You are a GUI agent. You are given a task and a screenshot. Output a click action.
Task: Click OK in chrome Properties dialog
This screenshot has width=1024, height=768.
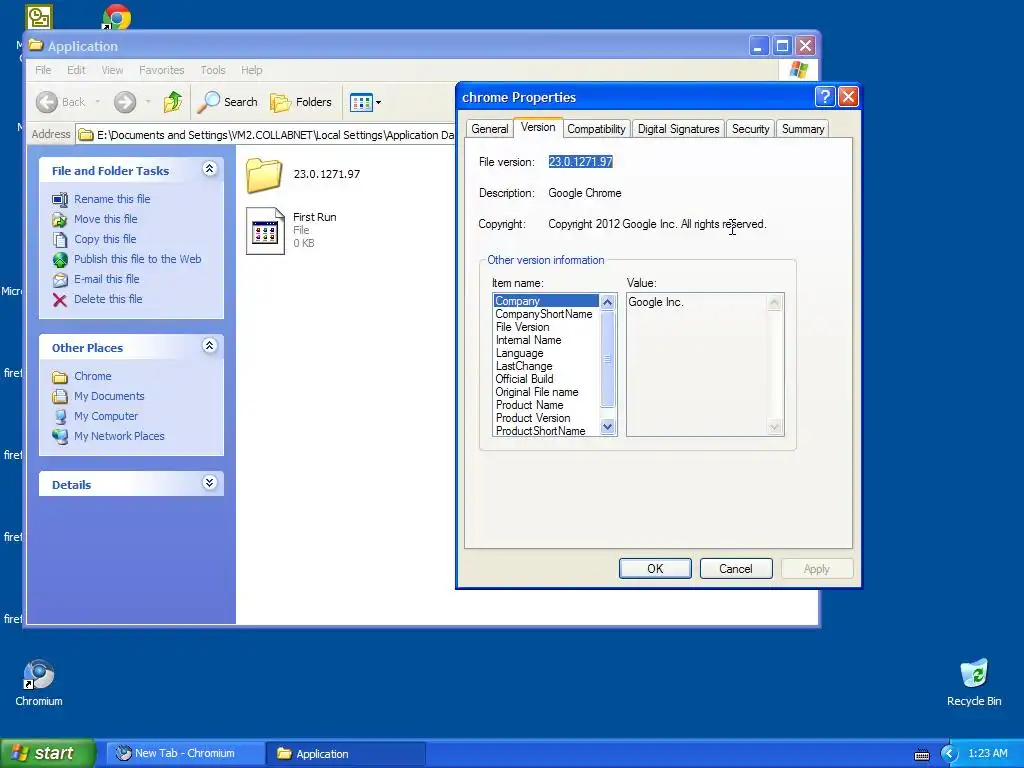coord(655,569)
